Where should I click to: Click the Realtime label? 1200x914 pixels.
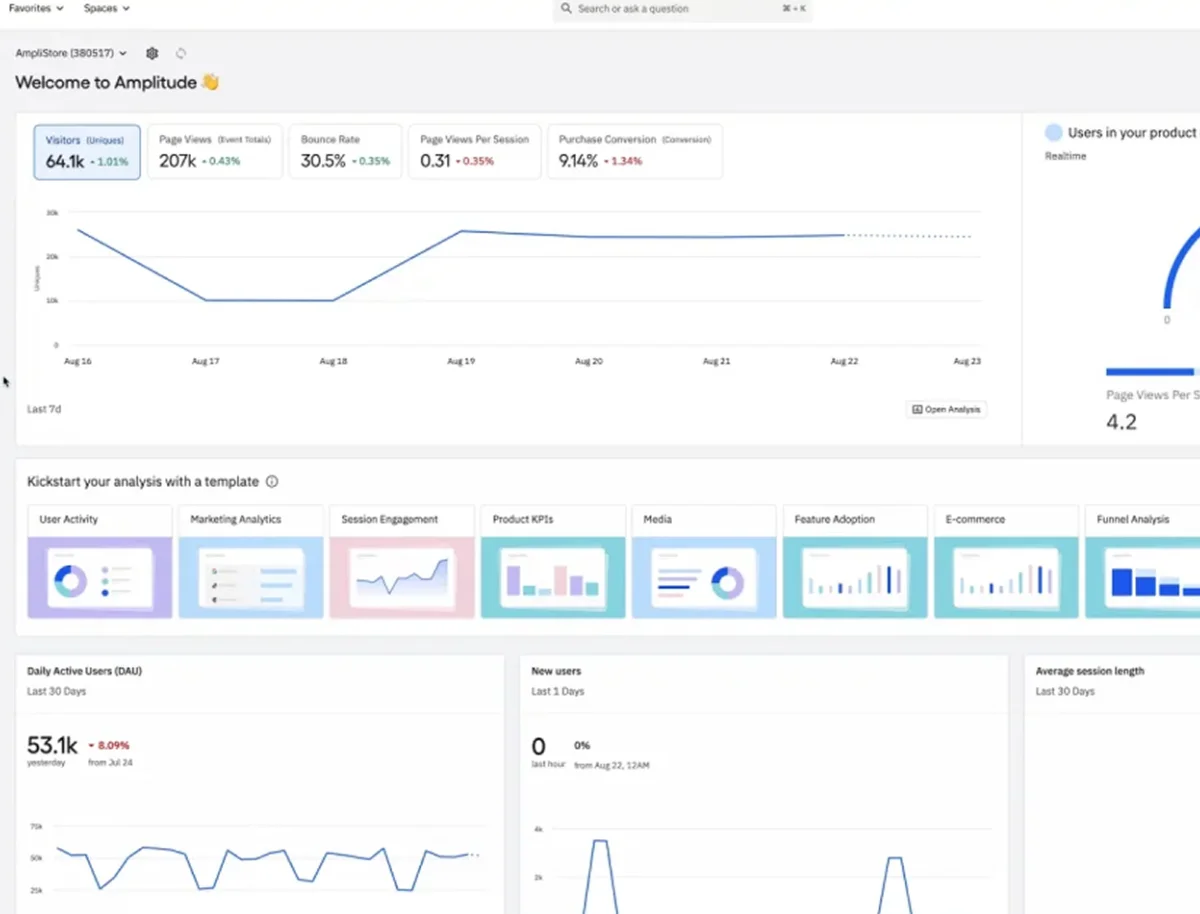(x=1065, y=156)
